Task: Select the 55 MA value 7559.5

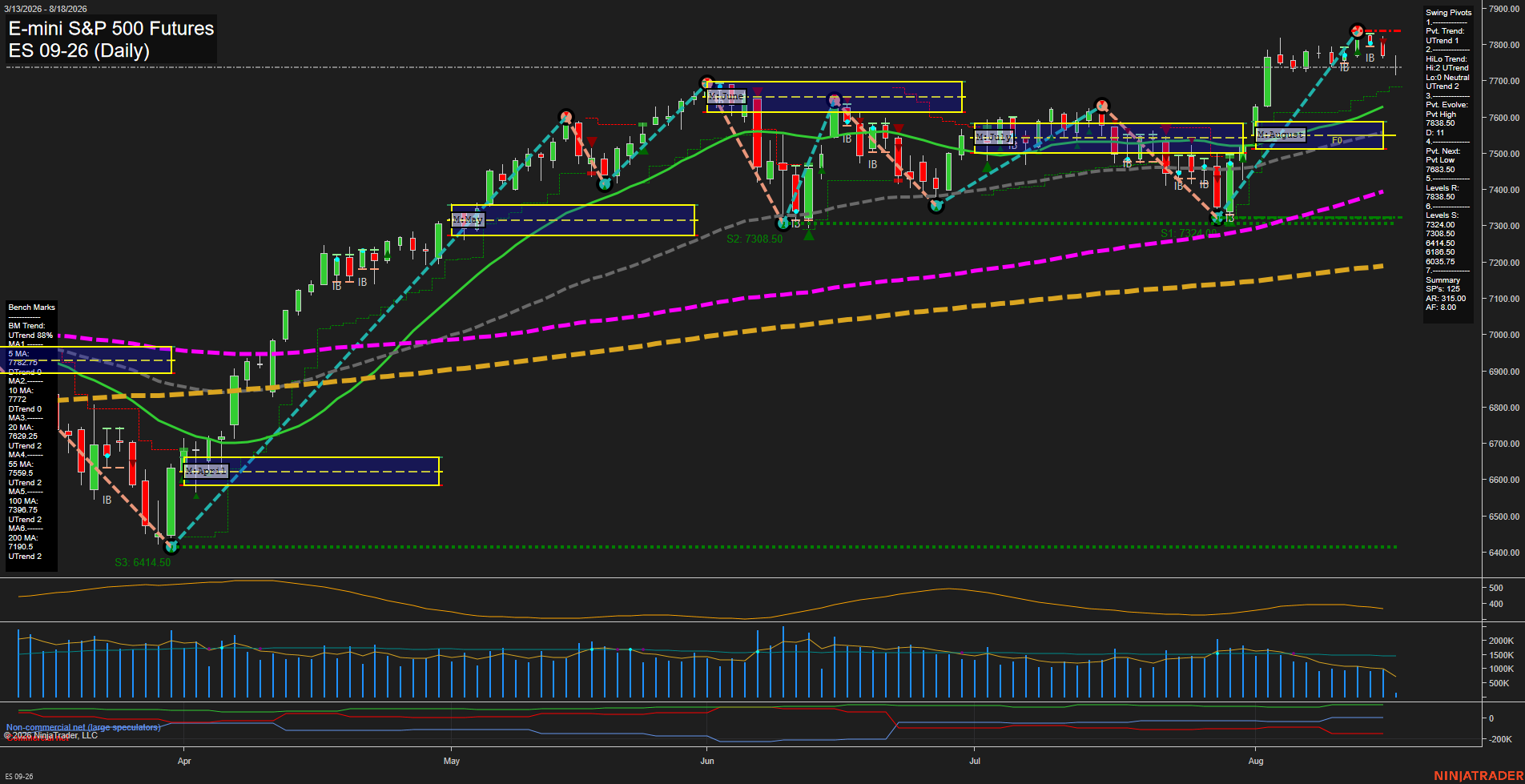Action: [21, 473]
